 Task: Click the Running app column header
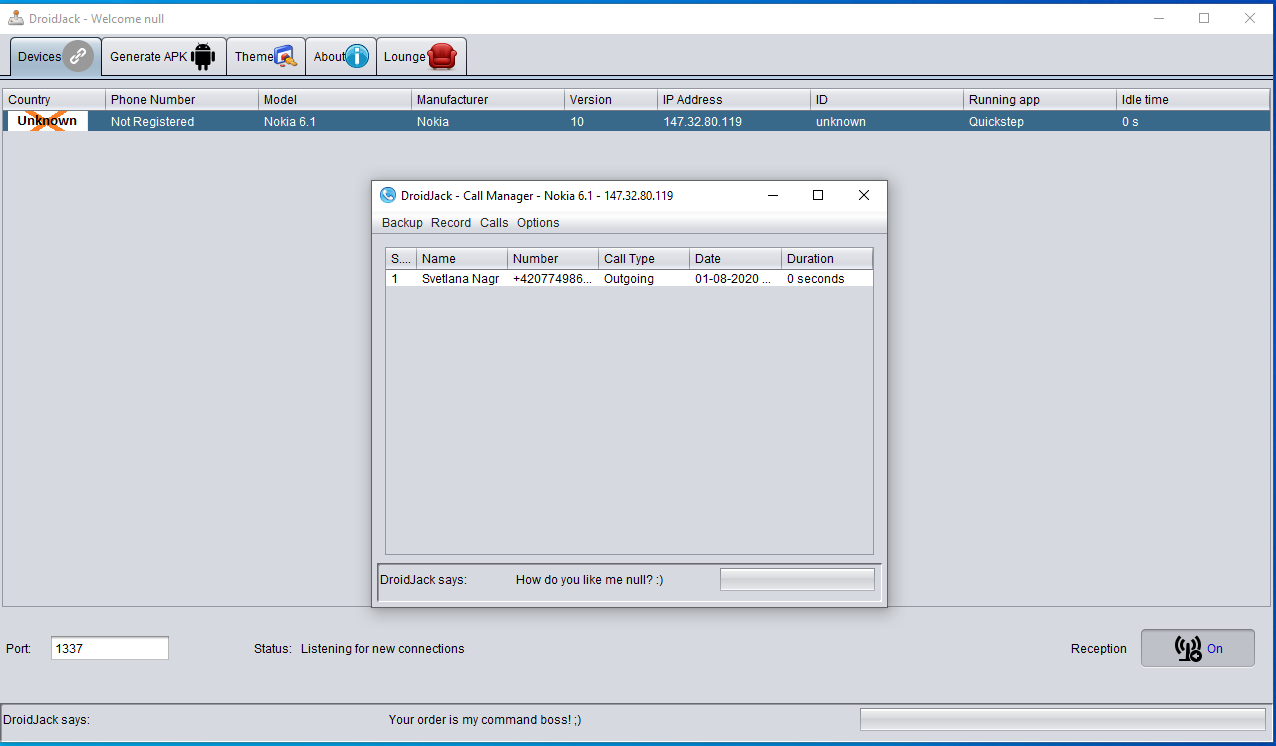(x=1040, y=99)
